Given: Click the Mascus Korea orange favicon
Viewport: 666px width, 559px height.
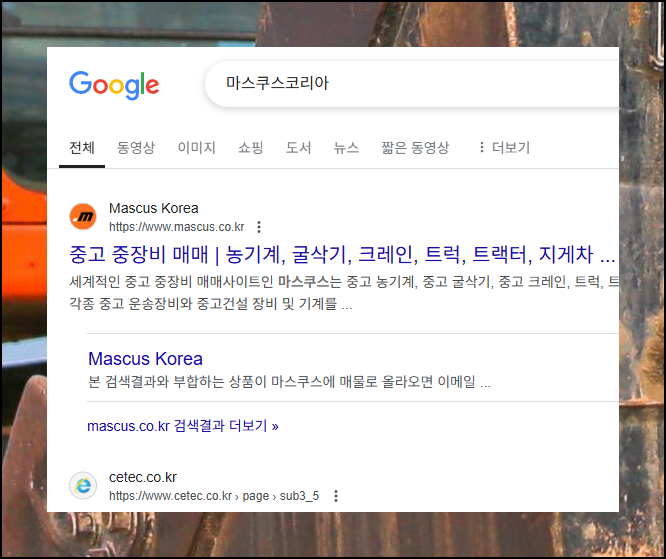Looking at the screenshot, I should (83, 216).
